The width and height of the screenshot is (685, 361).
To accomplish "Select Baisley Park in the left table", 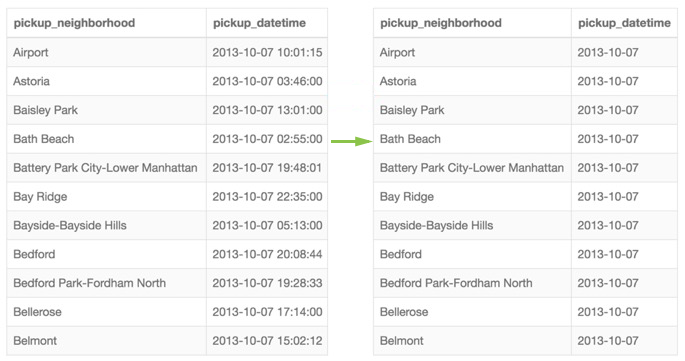I will point(45,110).
